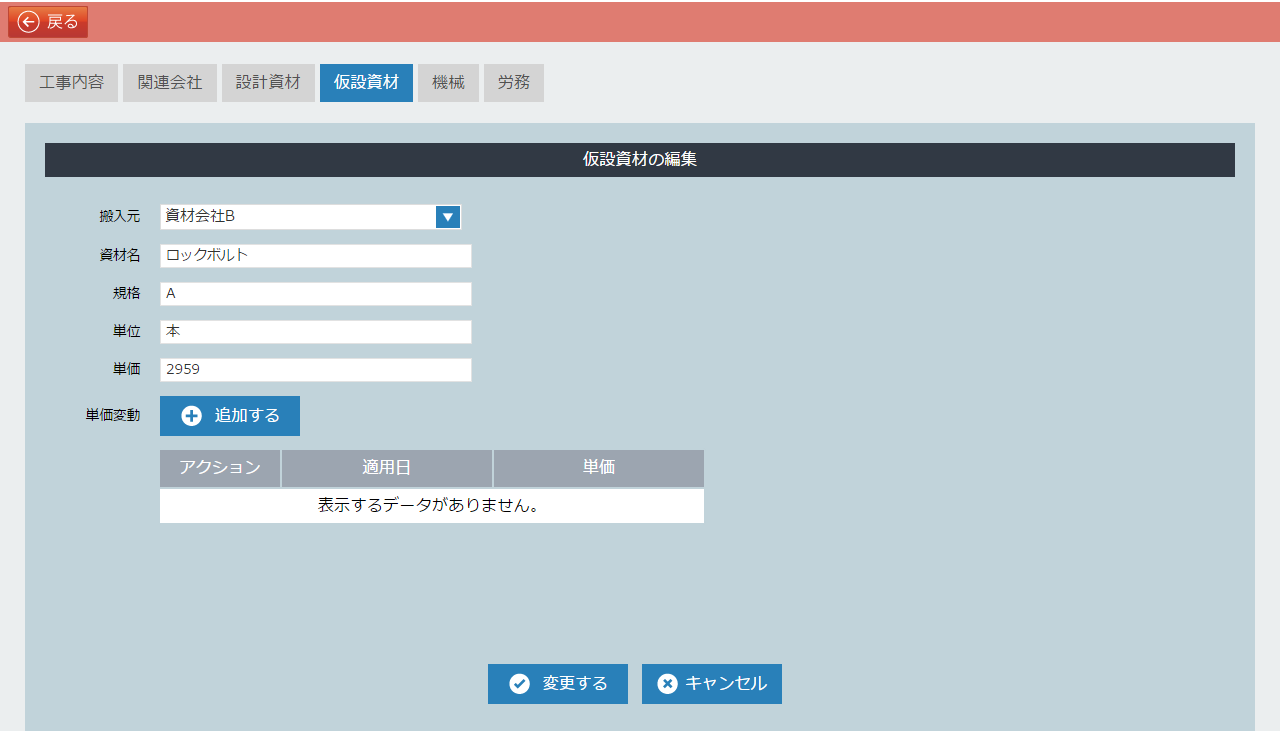Click the 単価 field showing 2959
The height and width of the screenshot is (731, 1281).
(x=316, y=370)
